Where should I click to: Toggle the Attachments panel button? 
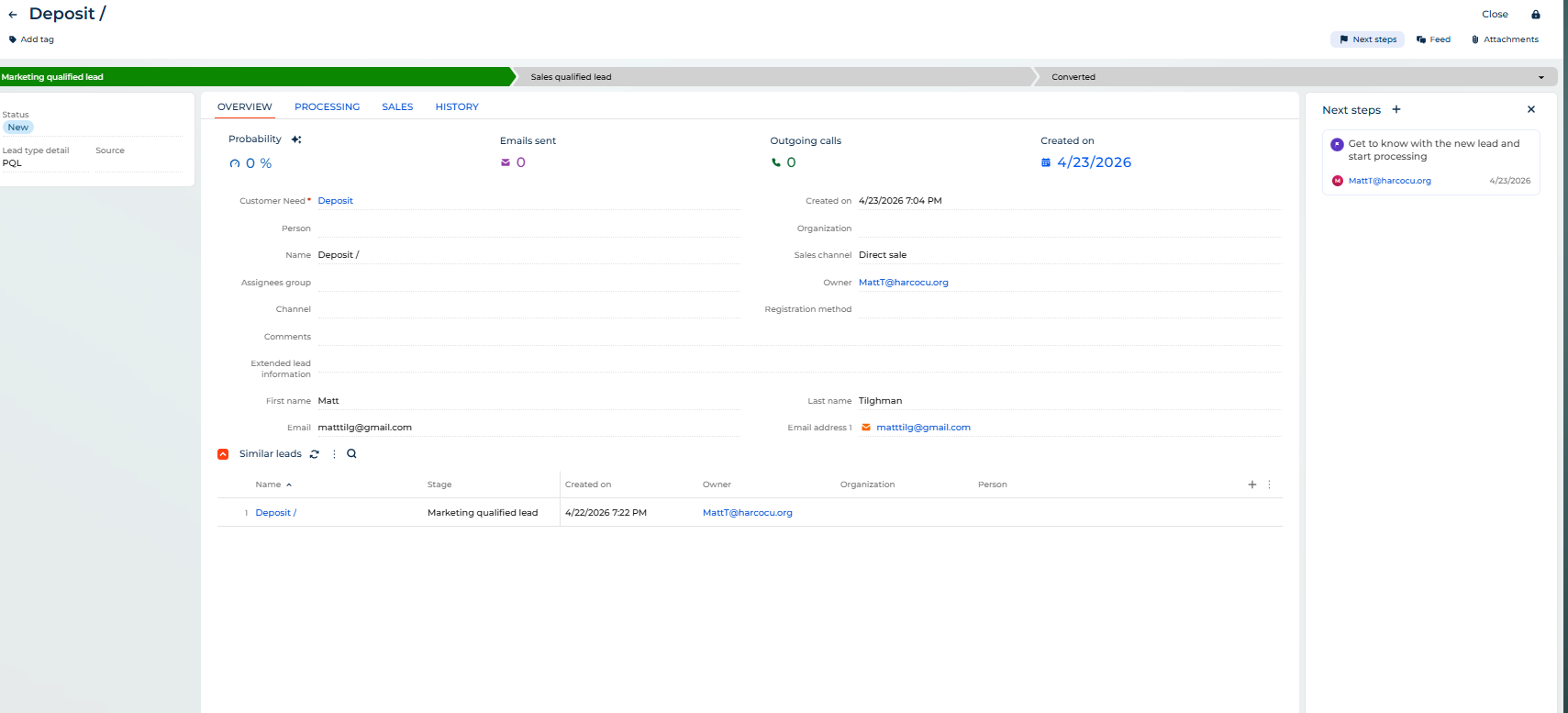click(x=1505, y=39)
